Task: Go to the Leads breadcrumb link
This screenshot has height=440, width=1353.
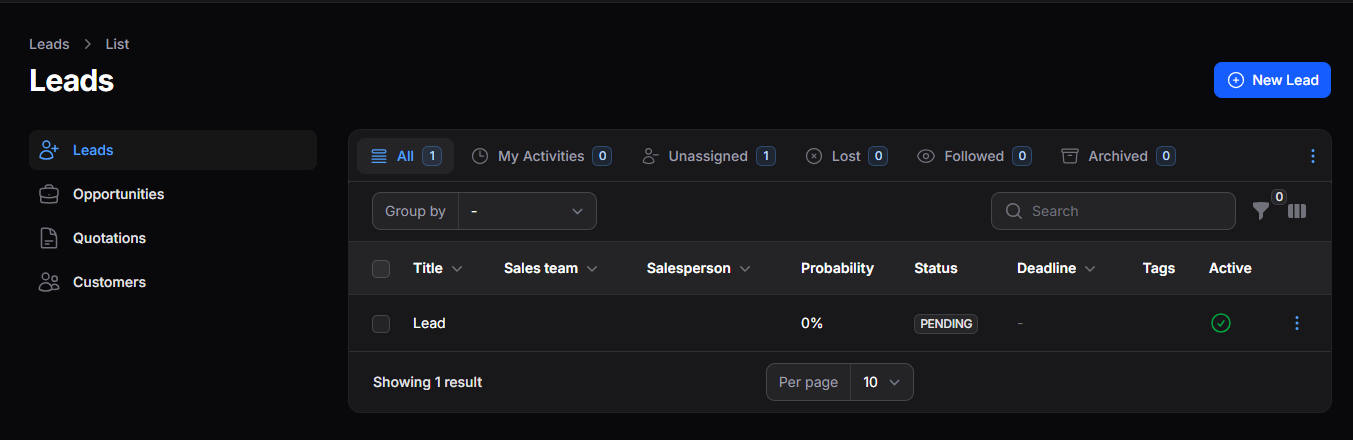Action: tap(49, 44)
